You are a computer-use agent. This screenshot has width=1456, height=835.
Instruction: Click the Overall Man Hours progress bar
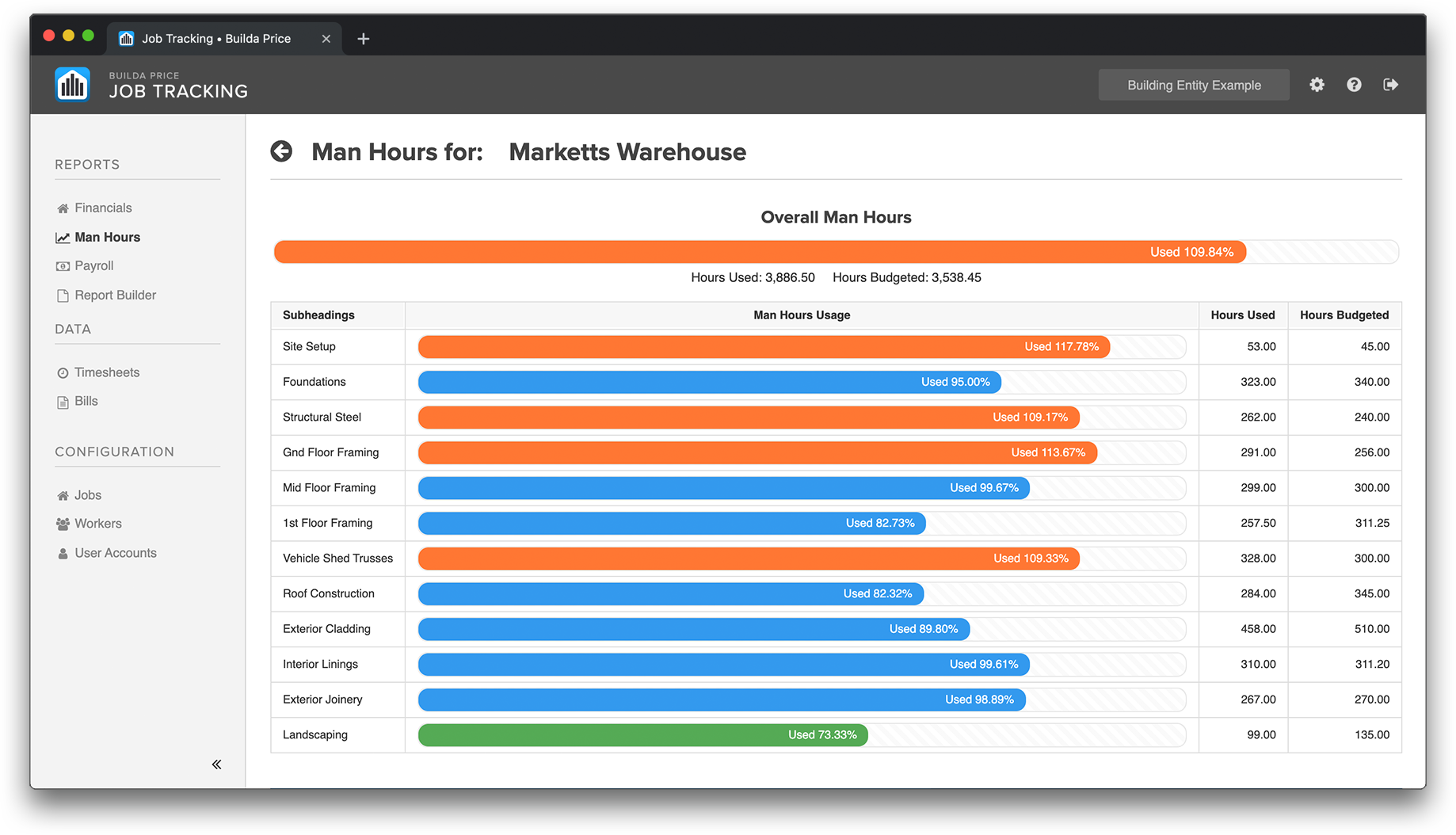(836, 252)
